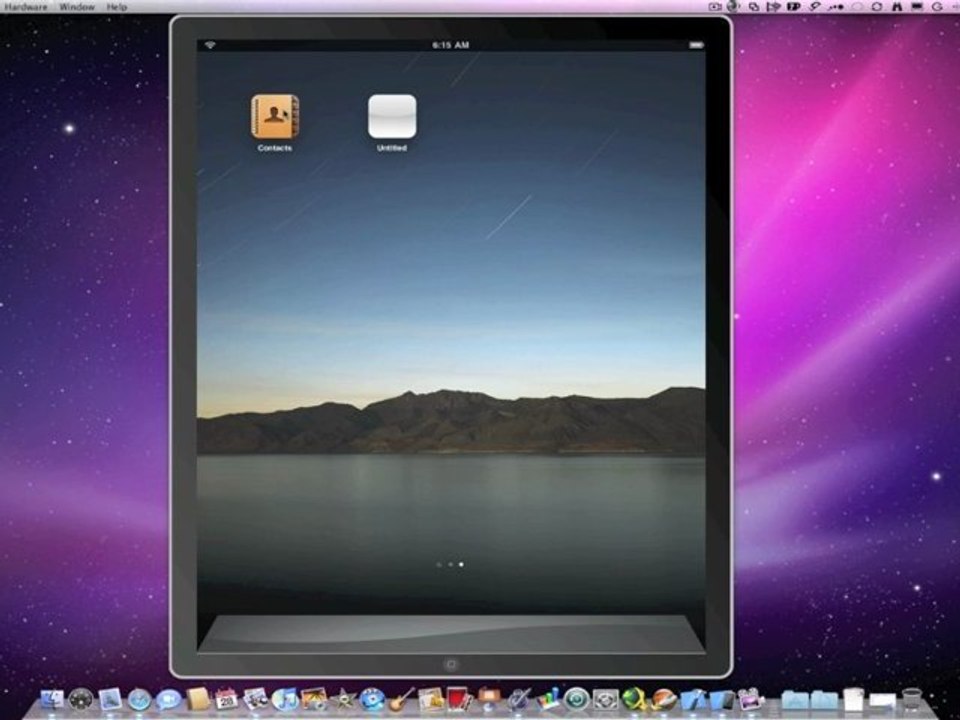Image resolution: width=960 pixels, height=720 pixels.
Task: Open Finder from the Dock
Action: click(x=52, y=699)
